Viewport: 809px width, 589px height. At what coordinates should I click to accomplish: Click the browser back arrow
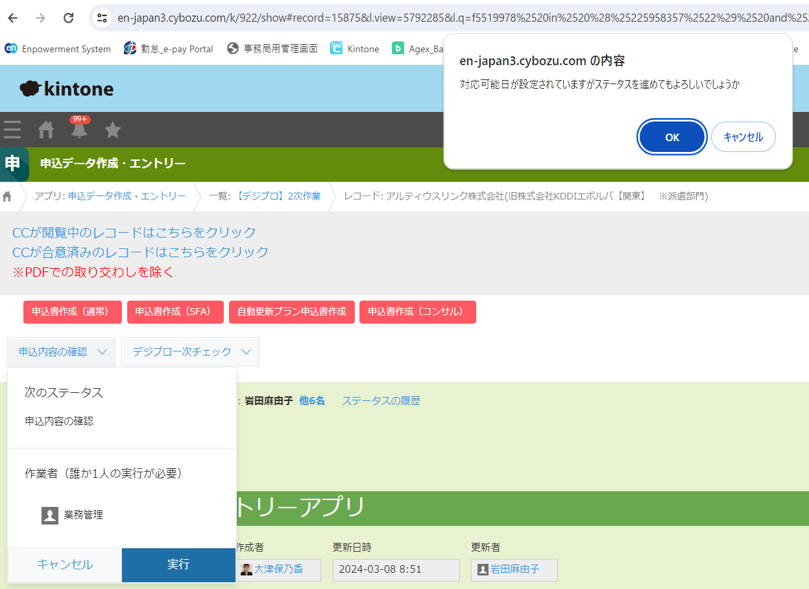click(13, 18)
